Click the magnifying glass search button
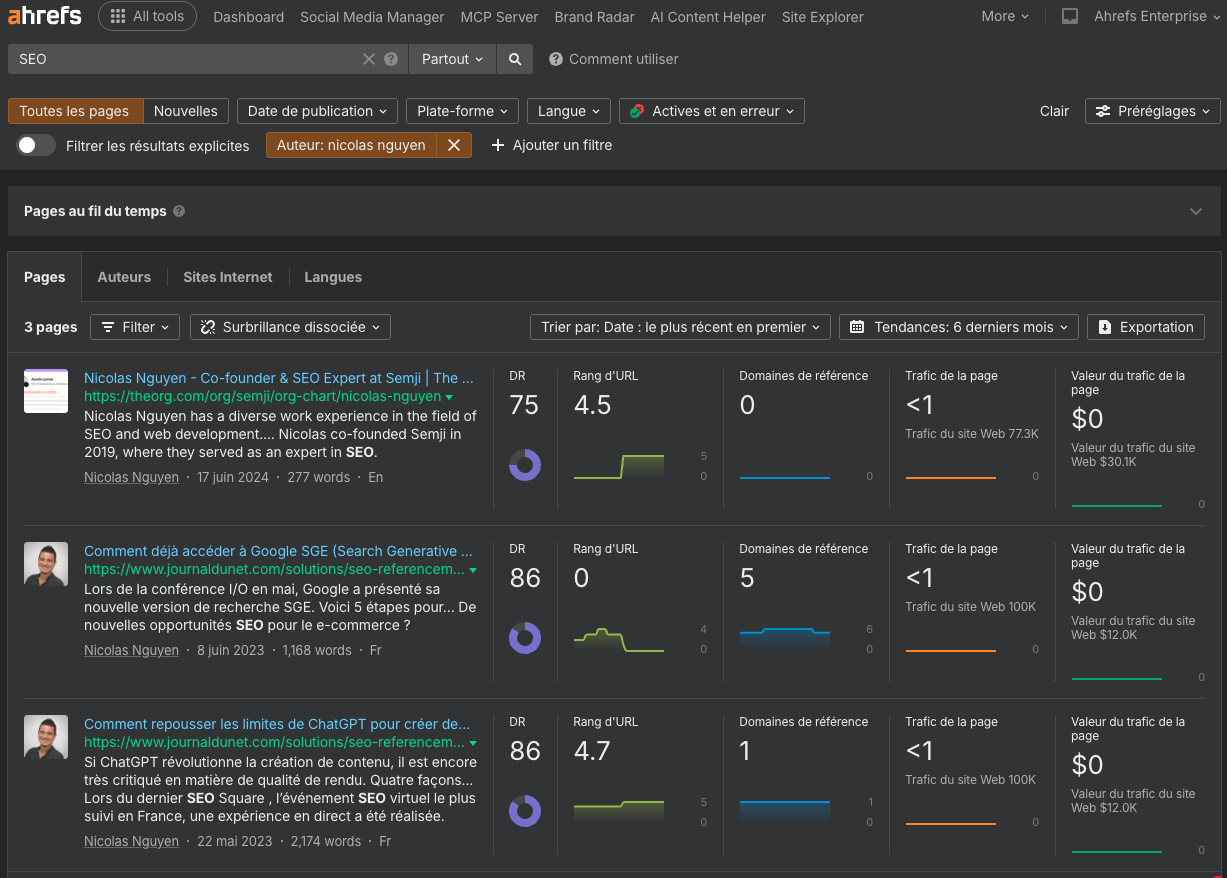This screenshot has width=1227, height=878. 515,59
